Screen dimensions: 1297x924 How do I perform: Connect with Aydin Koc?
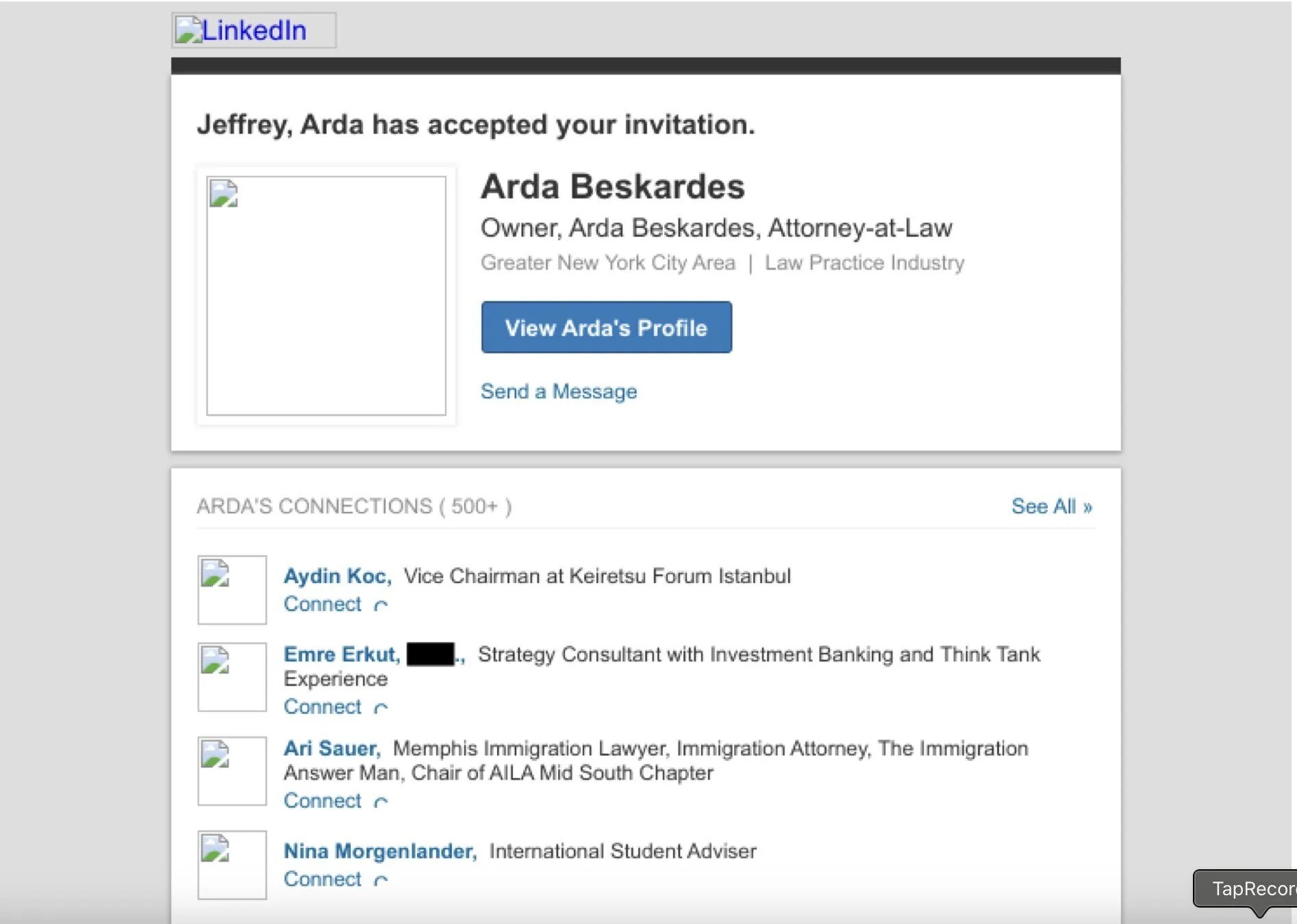coord(323,604)
